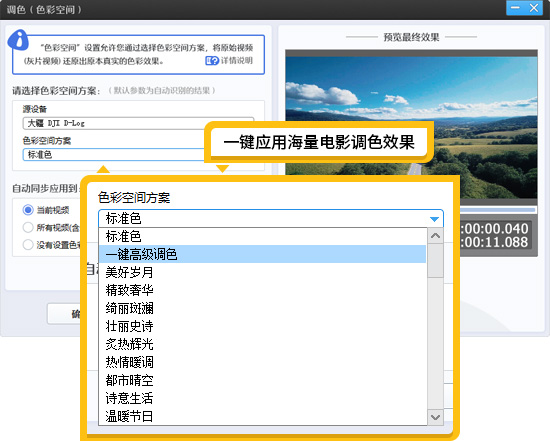Image resolution: width=550 pixels, height=441 pixels.
Task: Click the 详情说明 link
Action: (x=236, y=61)
